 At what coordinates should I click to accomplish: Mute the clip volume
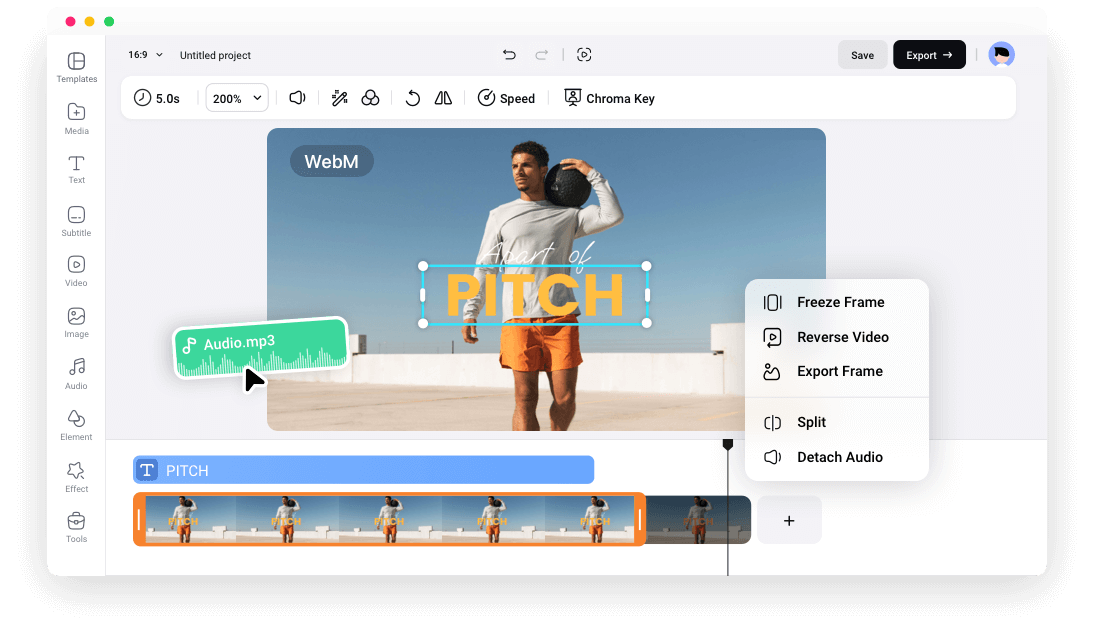295,98
